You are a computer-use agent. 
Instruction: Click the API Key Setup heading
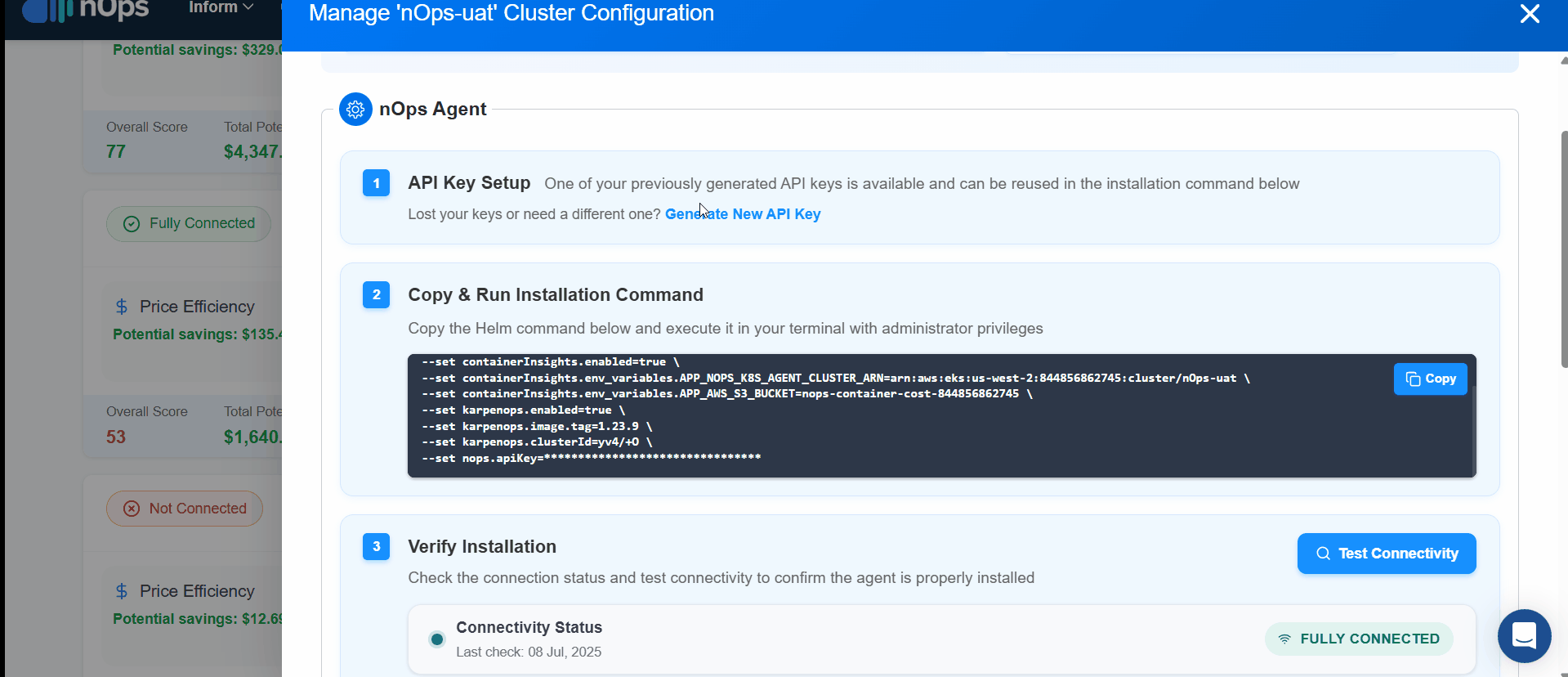pos(469,183)
